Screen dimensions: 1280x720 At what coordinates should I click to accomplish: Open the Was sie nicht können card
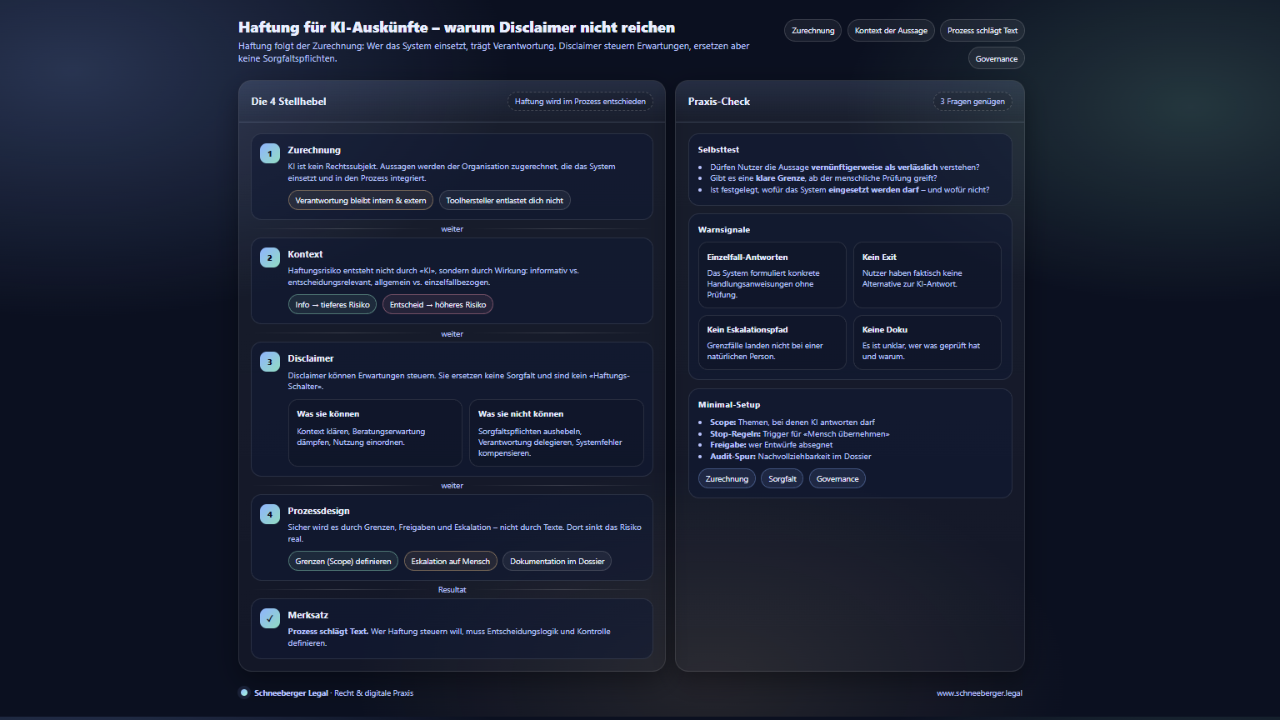click(x=556, y=433)
